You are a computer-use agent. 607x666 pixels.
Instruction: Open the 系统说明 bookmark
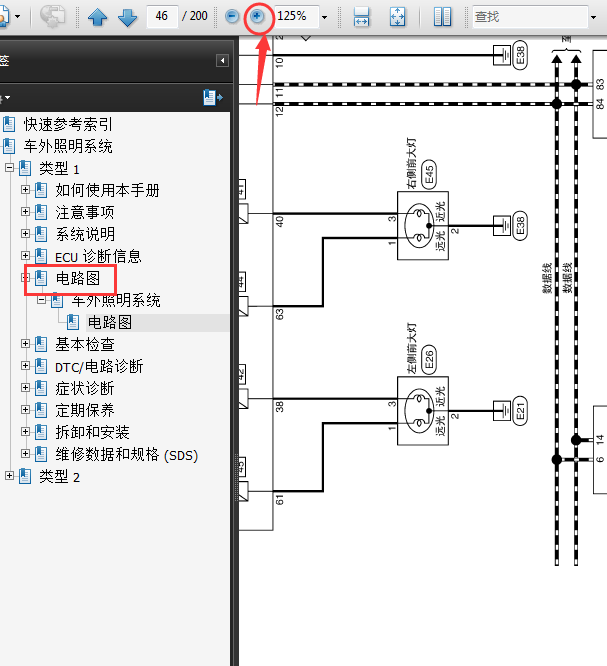coord(85,234)
